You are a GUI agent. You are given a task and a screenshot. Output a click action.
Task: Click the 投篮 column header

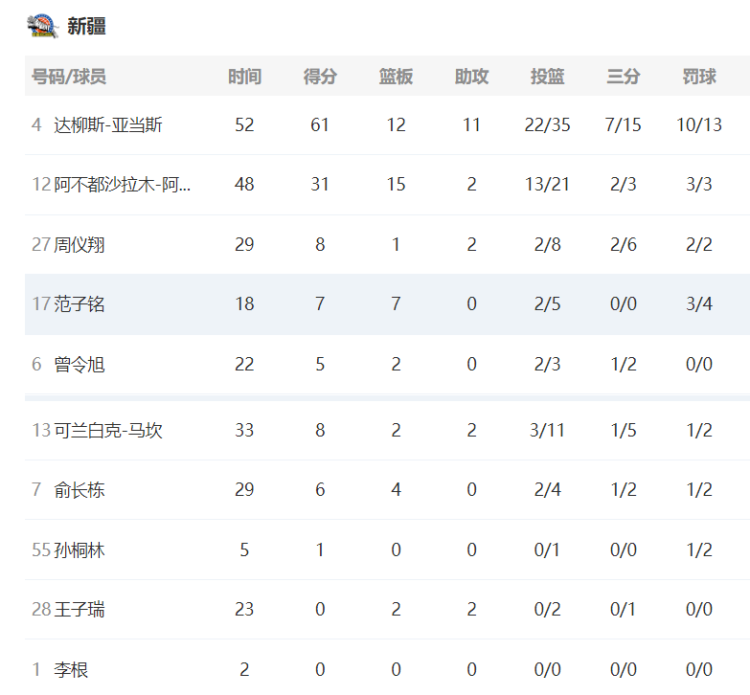tap(547, 77)
